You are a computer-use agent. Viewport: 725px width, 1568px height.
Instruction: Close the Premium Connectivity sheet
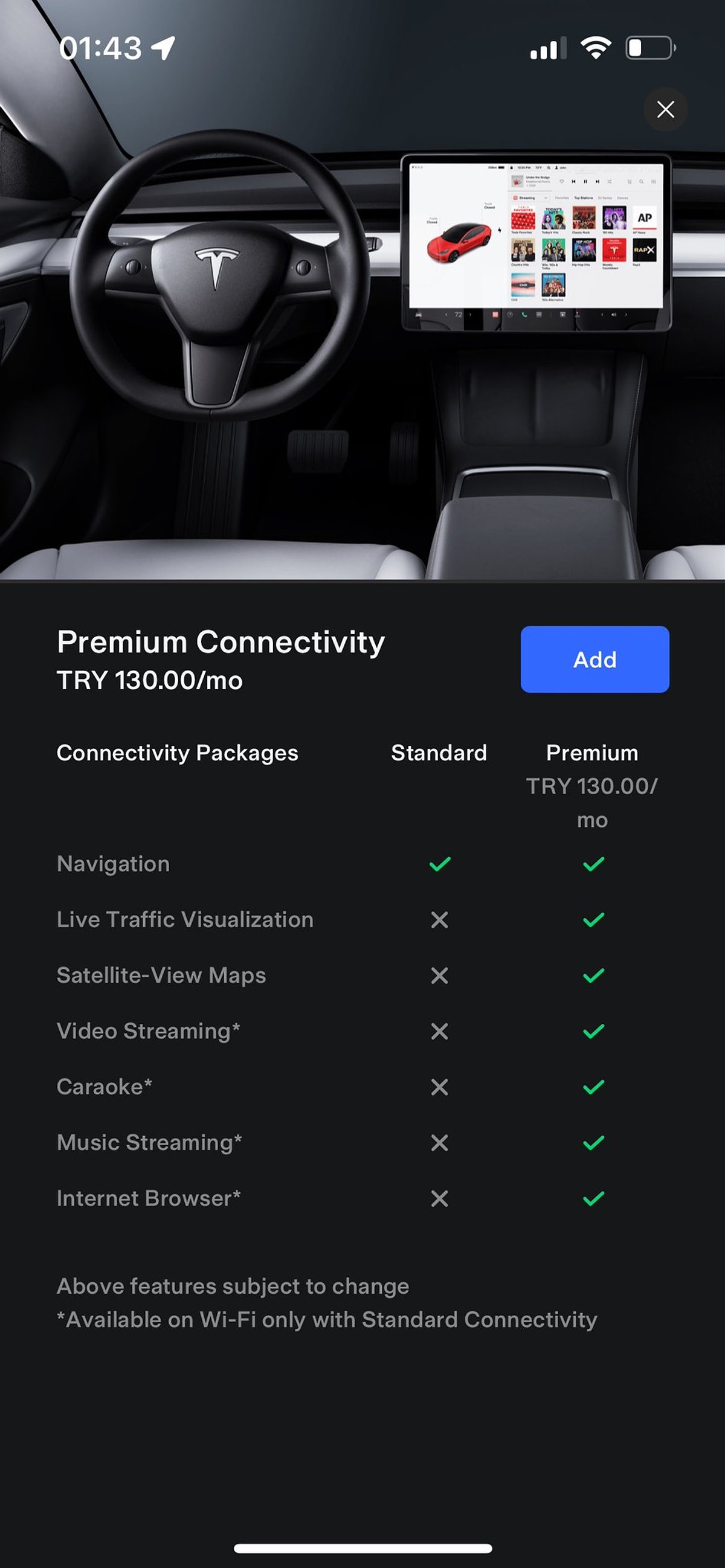click(665, 109)
